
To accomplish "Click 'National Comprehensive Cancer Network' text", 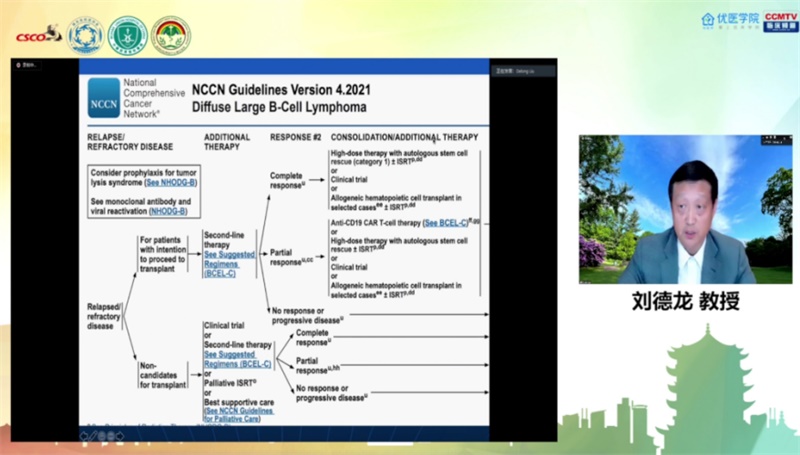I will pyautogui.click(x=154, y=98).
